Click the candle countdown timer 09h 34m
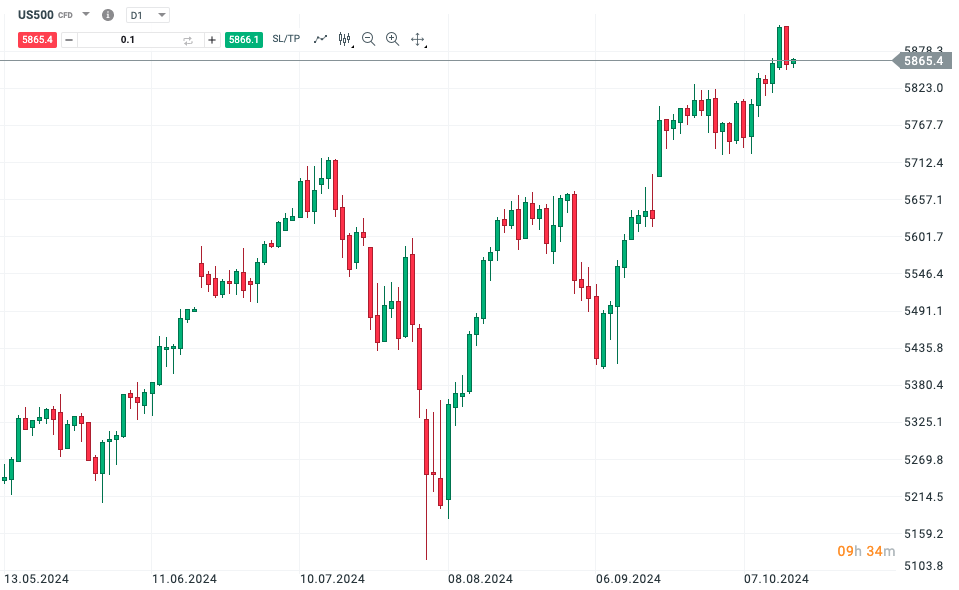 tap(866, 551)
